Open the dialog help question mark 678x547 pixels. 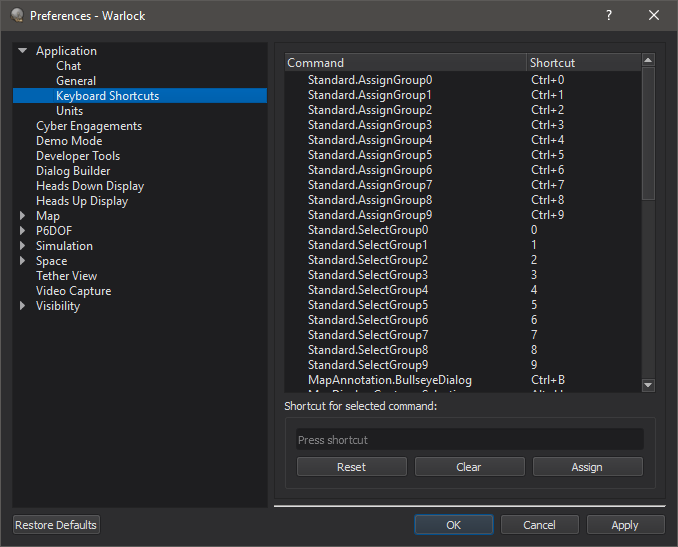click(x=609, y=16)
